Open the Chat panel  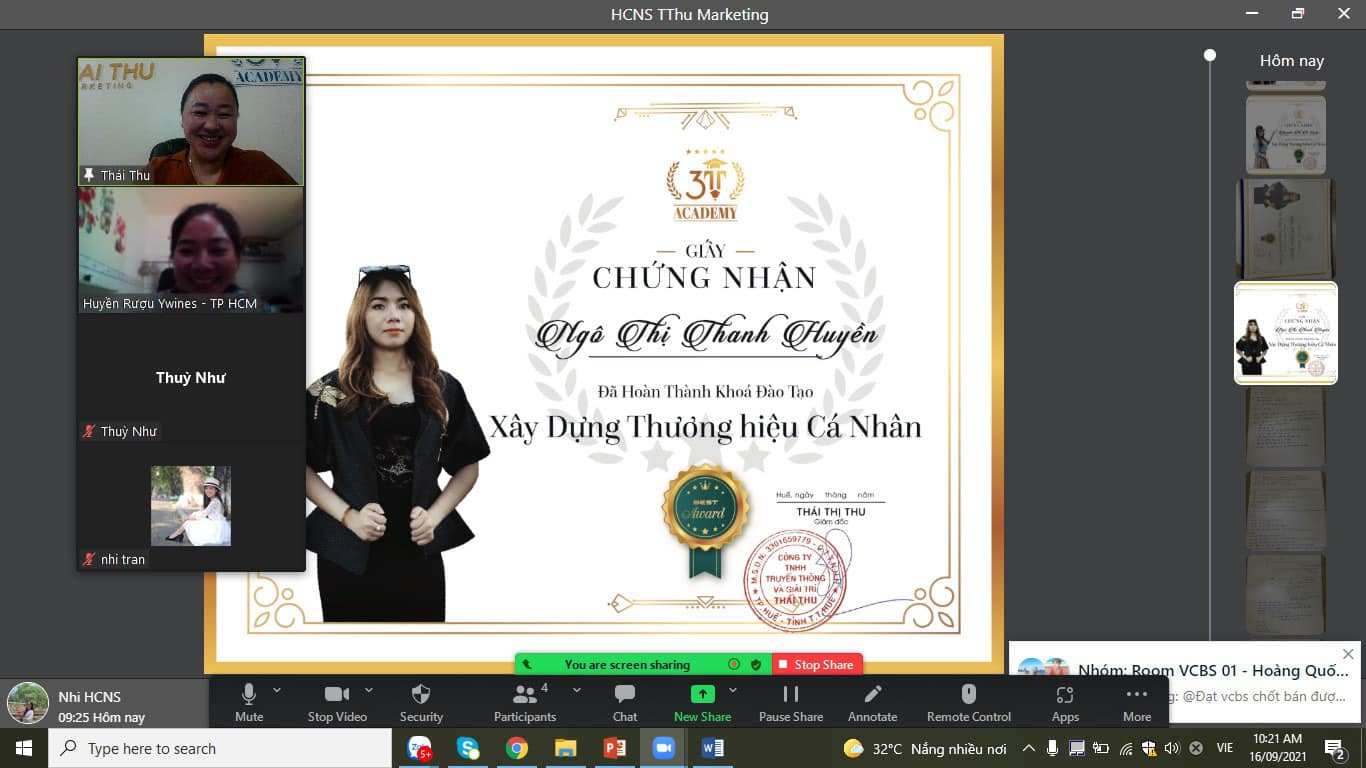click(625, 702)
